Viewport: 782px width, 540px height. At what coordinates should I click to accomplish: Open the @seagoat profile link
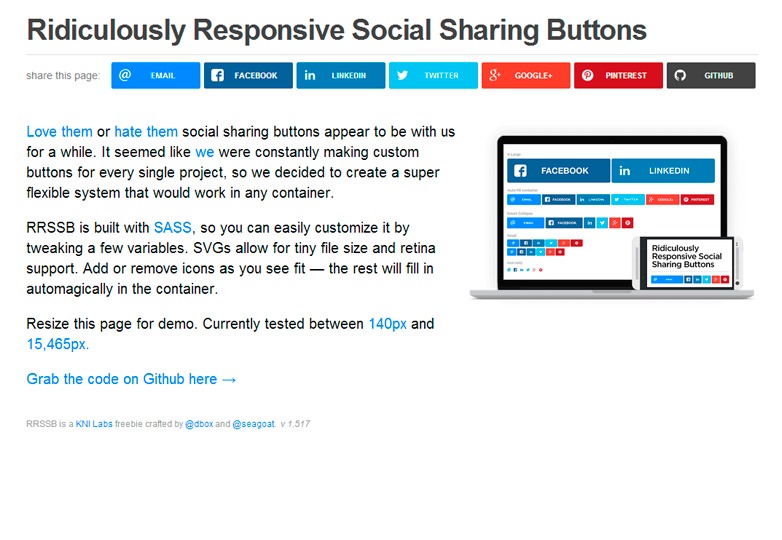coord(253,424)
